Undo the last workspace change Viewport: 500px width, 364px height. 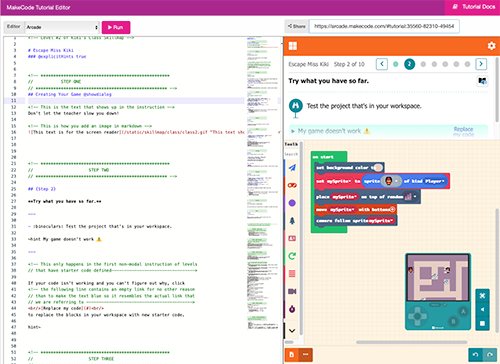coord(476,355)
